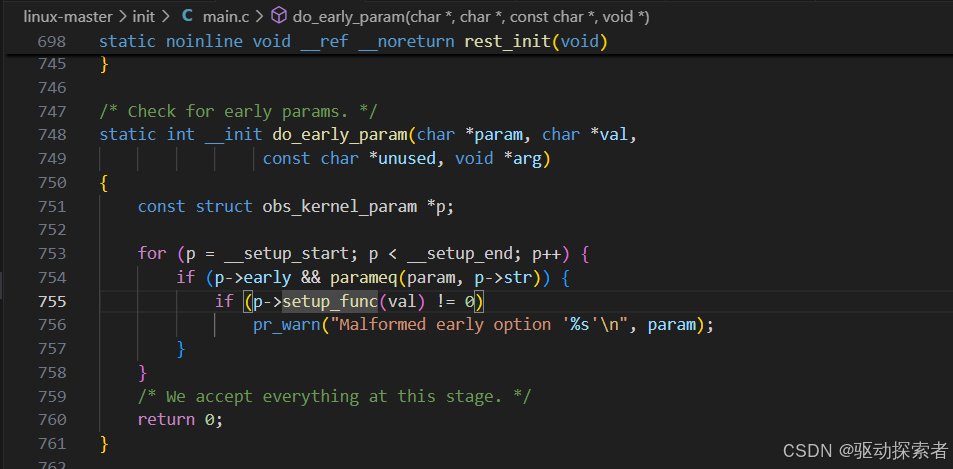Expand chevron after init breadcrumb
This screenshot has width=953, height=469.
166,16
